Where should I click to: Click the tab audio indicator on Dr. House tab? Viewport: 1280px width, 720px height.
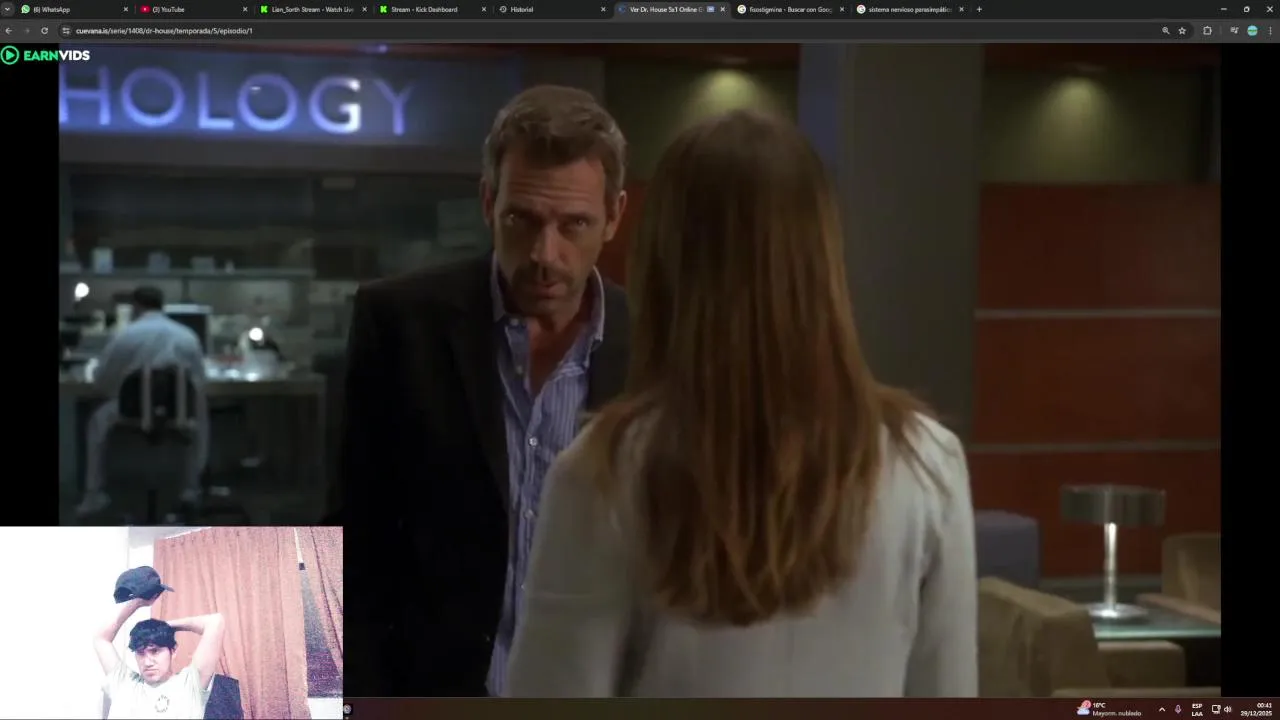click(x=710, y=9)
